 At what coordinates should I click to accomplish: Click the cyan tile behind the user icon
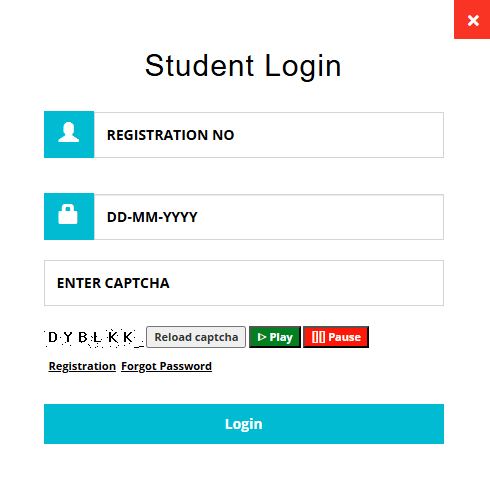click(69, 134)
